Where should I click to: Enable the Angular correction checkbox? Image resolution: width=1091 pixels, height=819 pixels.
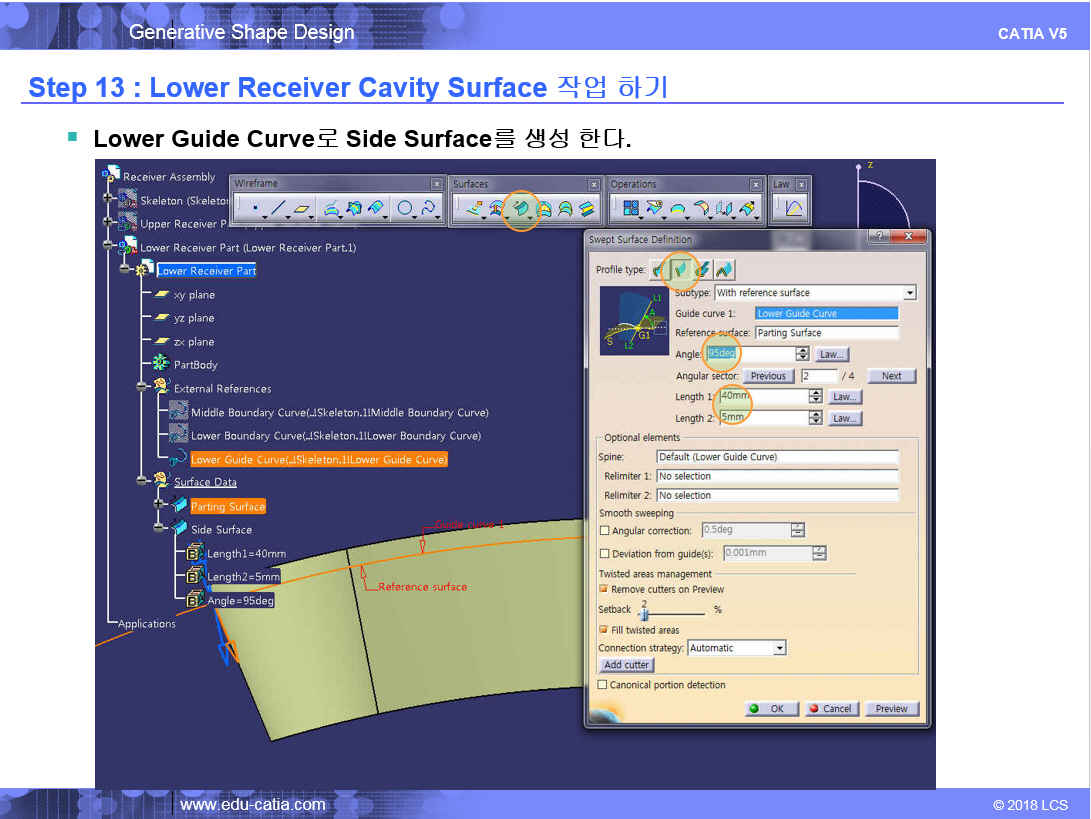tap(604, 531)
